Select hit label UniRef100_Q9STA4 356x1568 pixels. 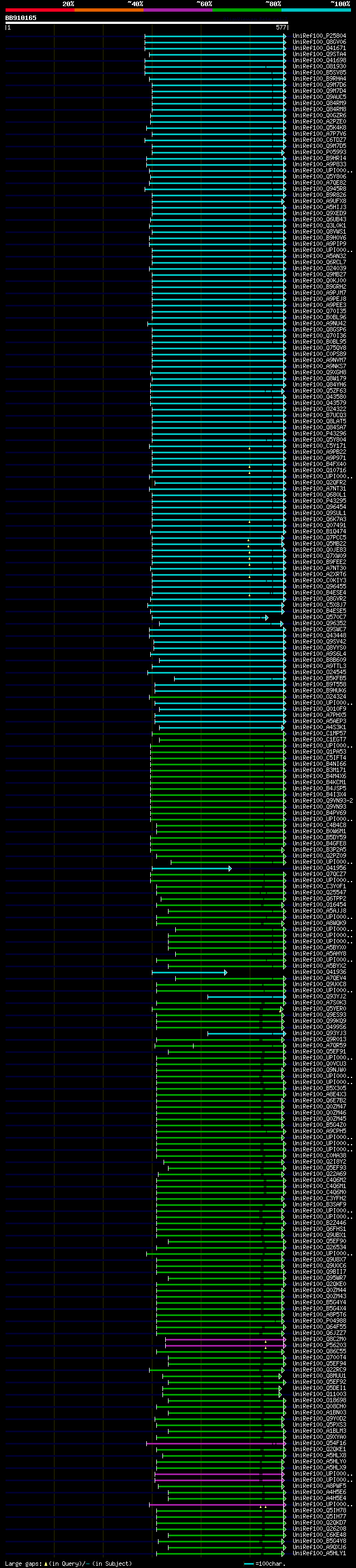coord(319,54)
